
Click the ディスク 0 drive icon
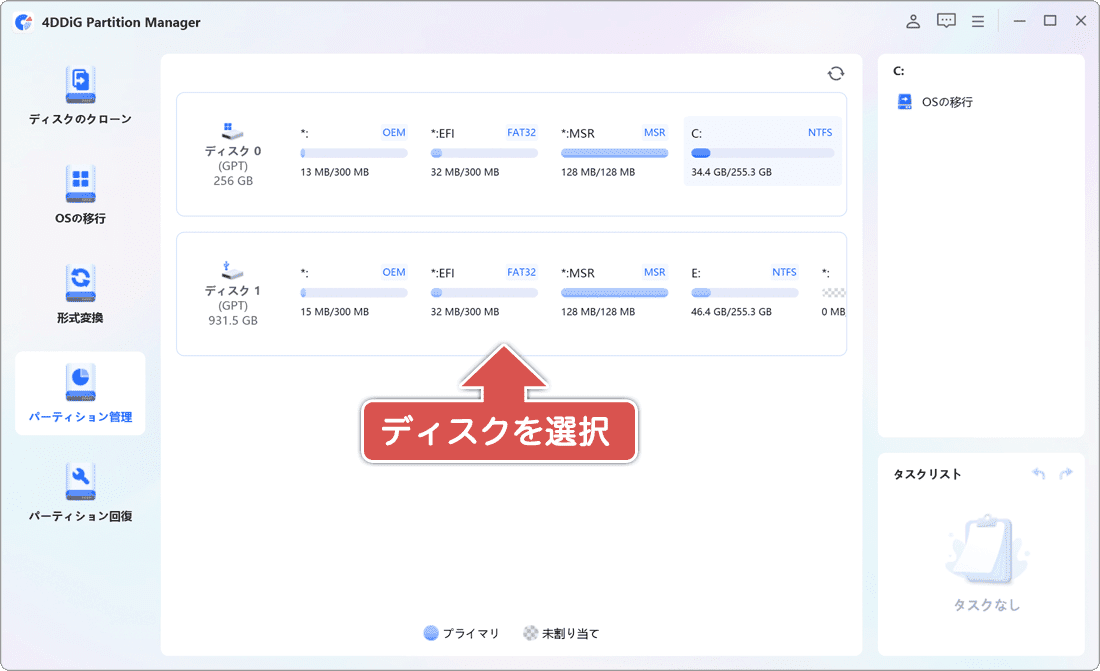tap(233, 131)
